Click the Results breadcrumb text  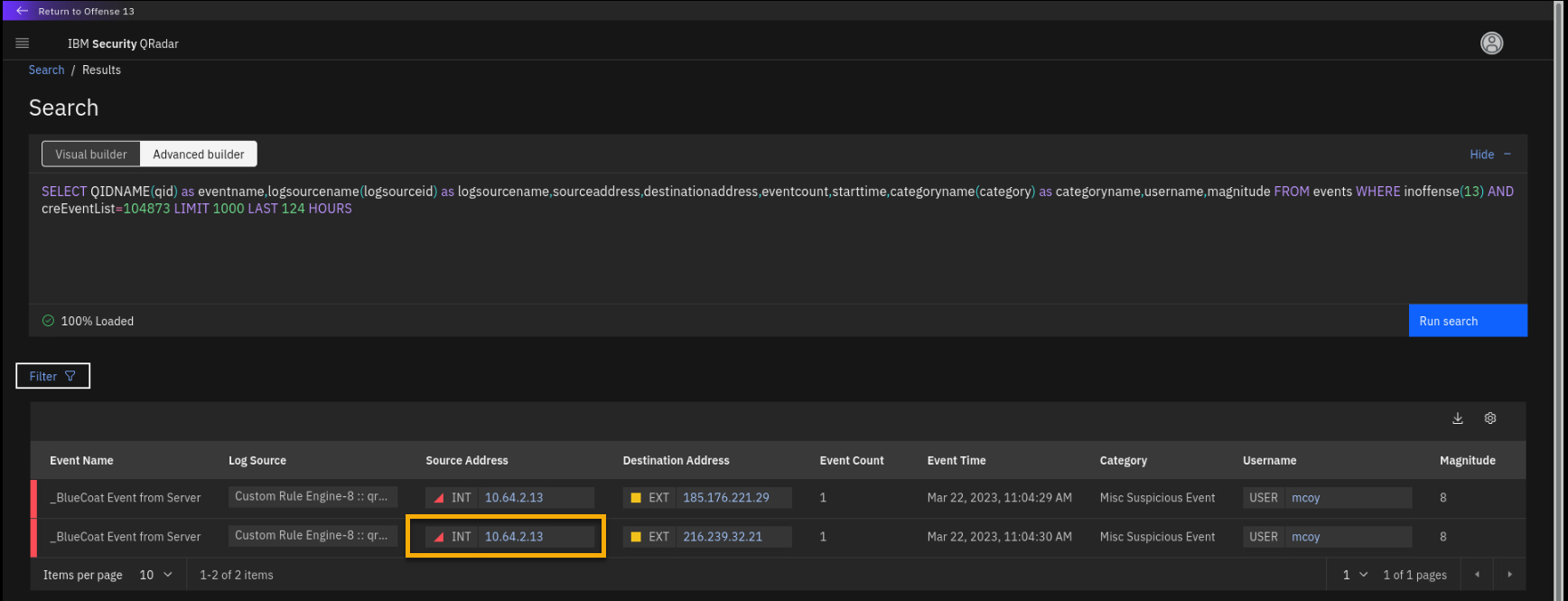click(x=101, y=70)
